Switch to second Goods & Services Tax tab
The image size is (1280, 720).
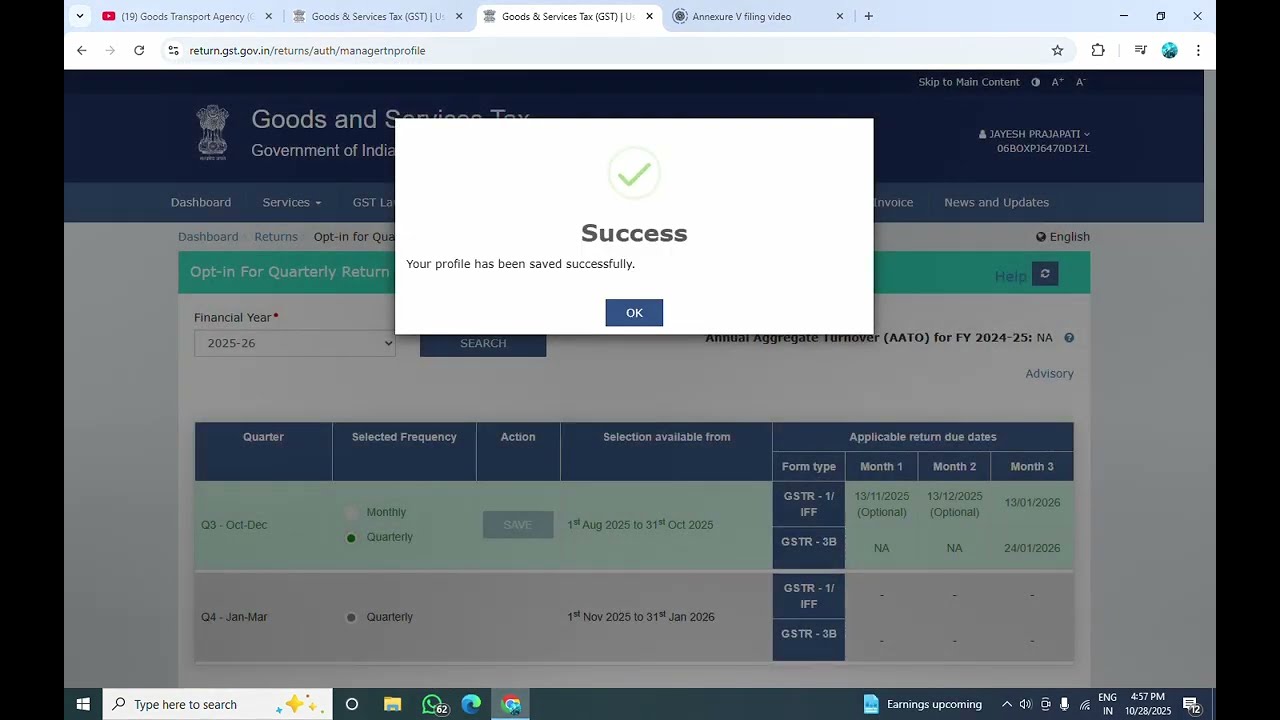pos(568,16)
